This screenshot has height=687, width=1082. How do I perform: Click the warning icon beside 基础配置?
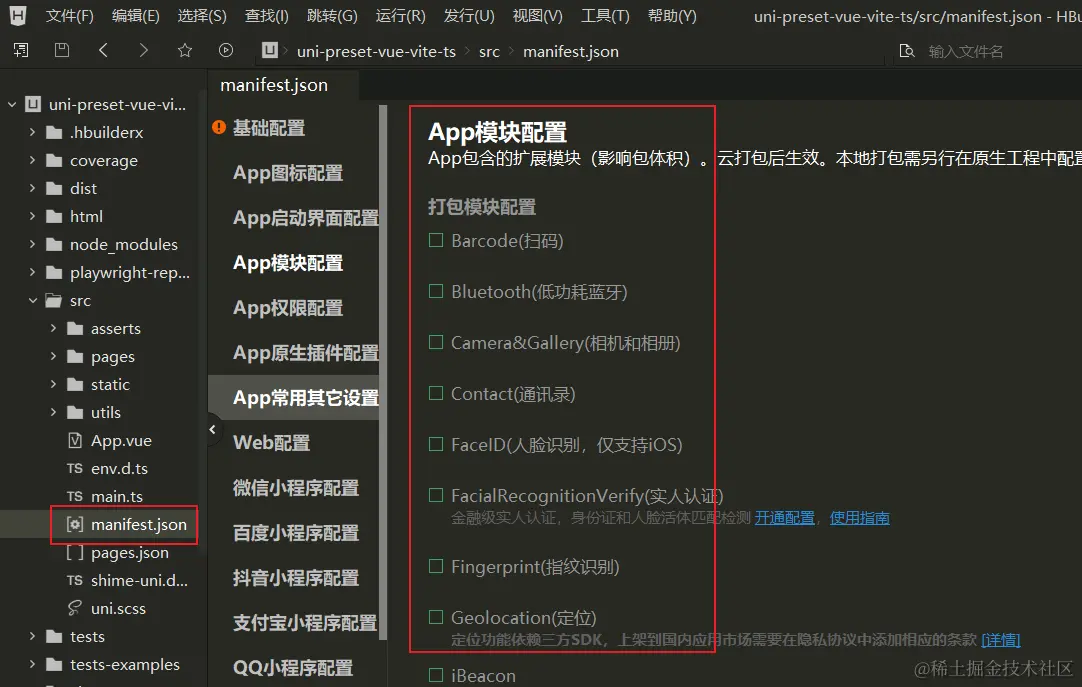click(219, 127)
